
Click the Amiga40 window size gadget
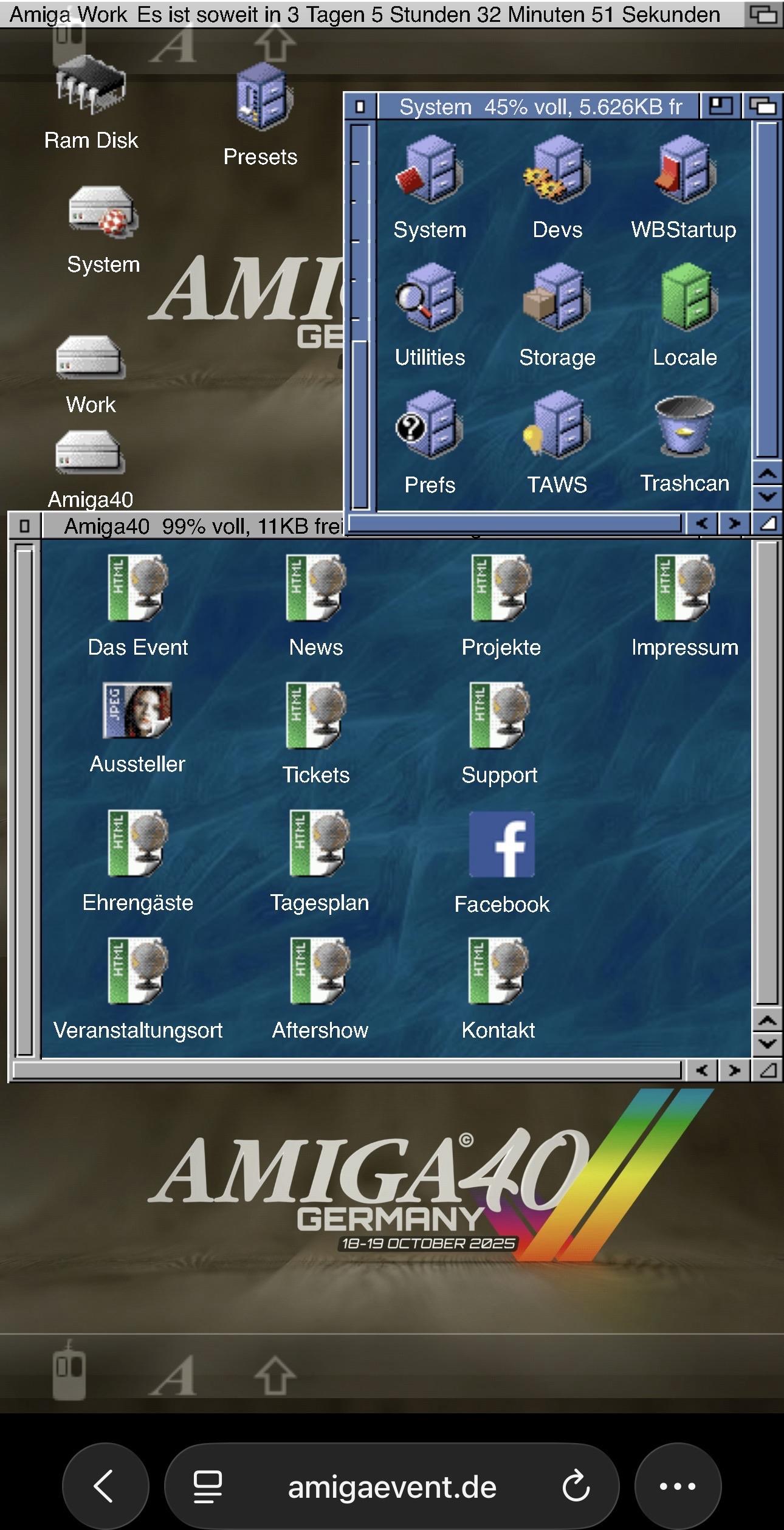pyautogui.click(x=768, y=1070)
